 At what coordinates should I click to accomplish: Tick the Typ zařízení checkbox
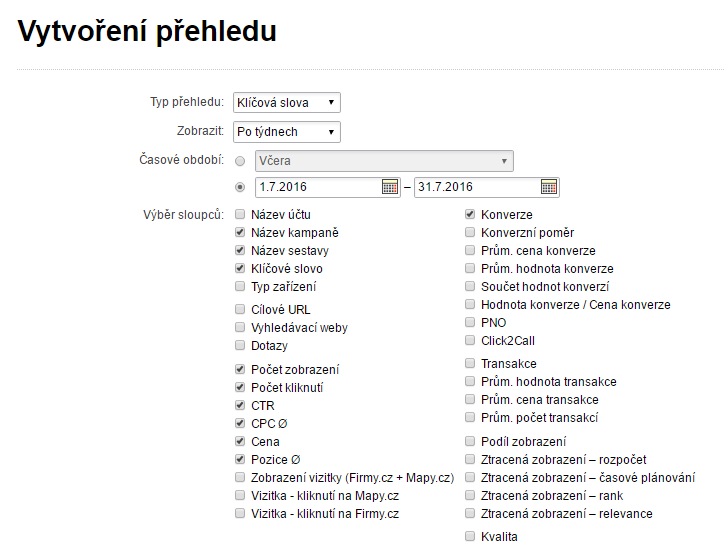(240, 287)
